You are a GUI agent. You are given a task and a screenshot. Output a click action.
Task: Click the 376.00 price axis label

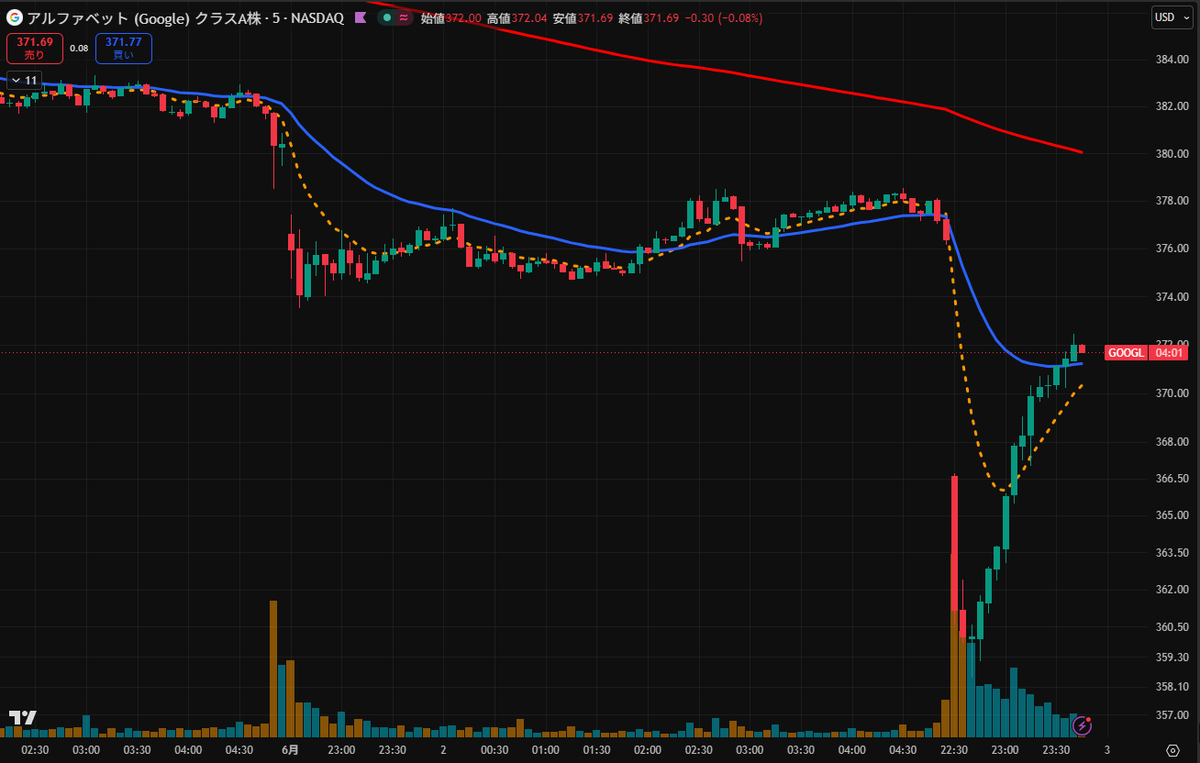(1170, 249)
